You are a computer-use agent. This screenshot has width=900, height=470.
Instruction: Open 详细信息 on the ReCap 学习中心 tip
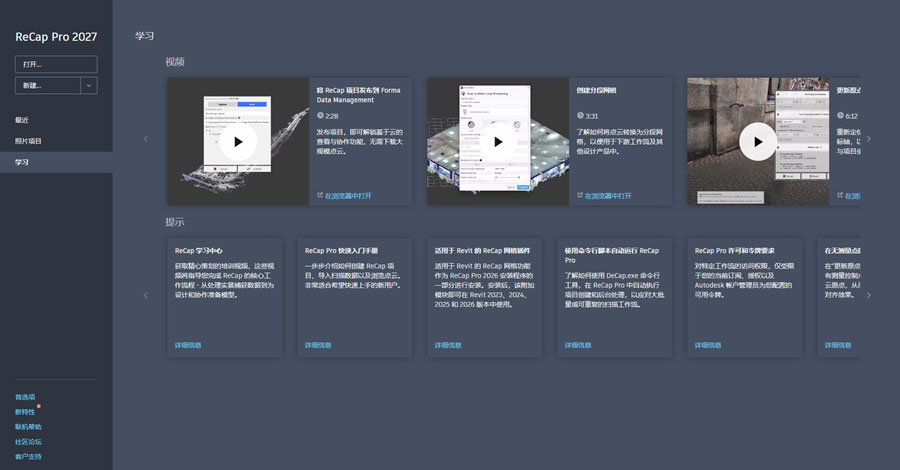188,345
